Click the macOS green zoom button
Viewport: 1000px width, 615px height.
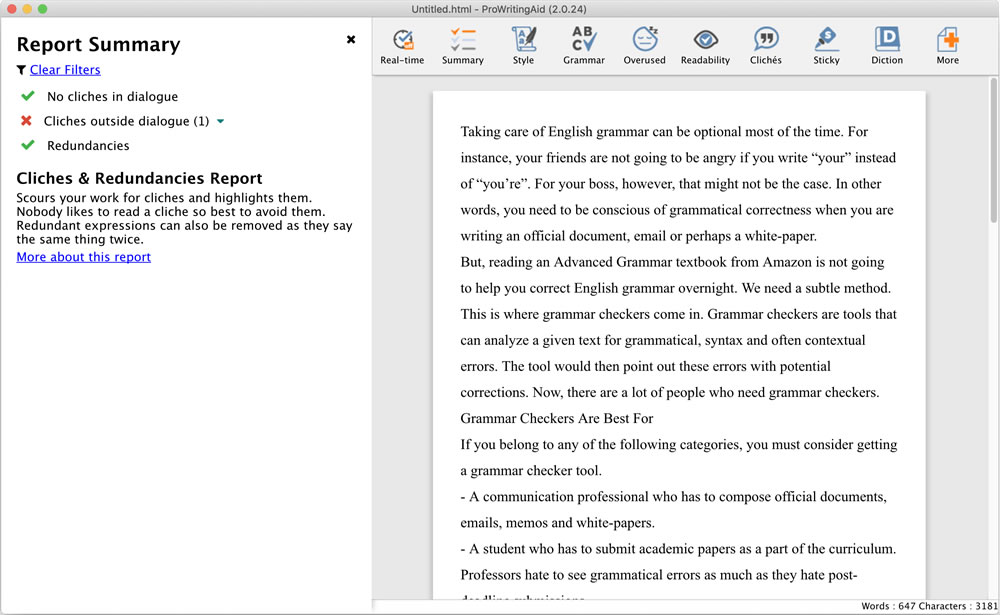pyautogui.click(x=42, y=9)
